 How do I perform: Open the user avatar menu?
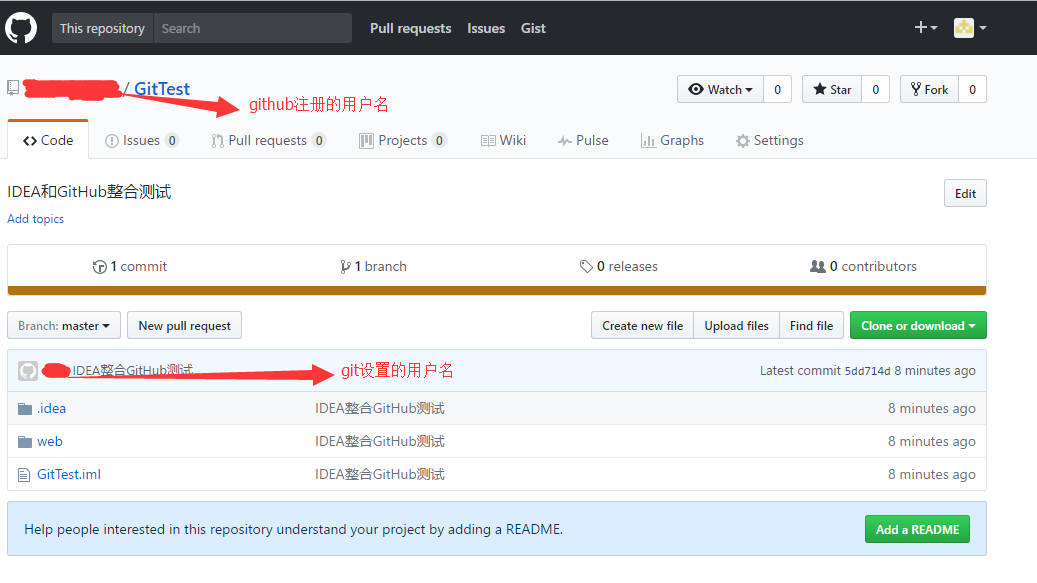point(970,28)
